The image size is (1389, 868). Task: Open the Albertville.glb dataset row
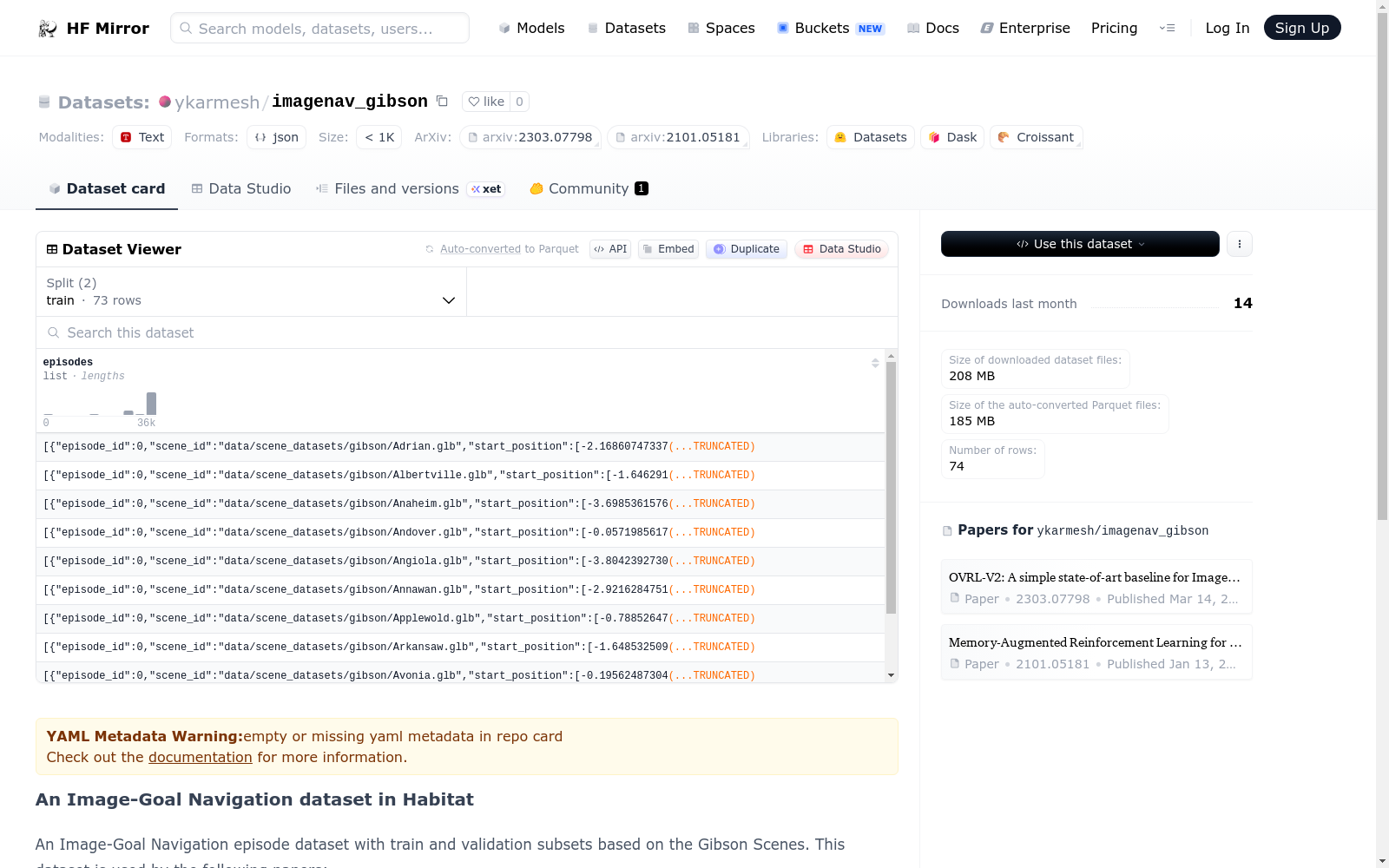tap(461, 476)
